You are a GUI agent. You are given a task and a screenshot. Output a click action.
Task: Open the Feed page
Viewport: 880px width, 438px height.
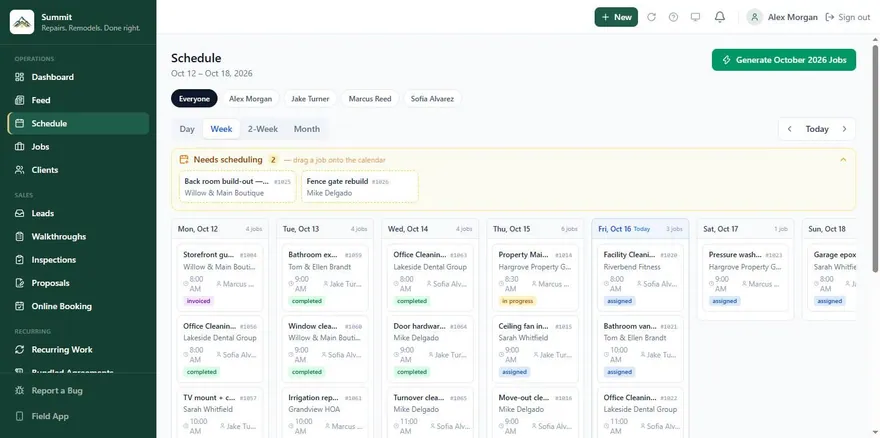click(78, 100)
